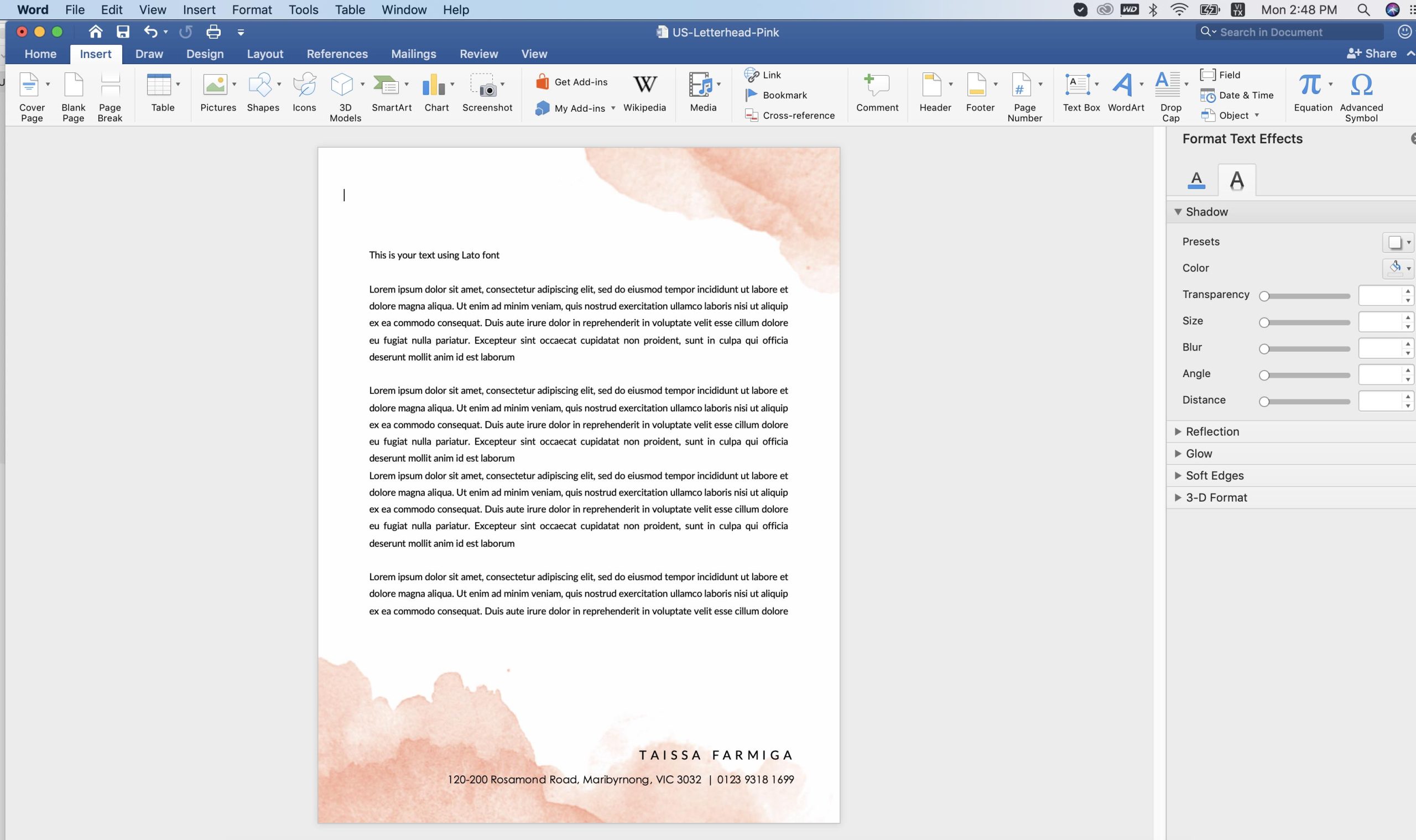
Task: Click the Home icon in title bar
Action: point(96,32)
